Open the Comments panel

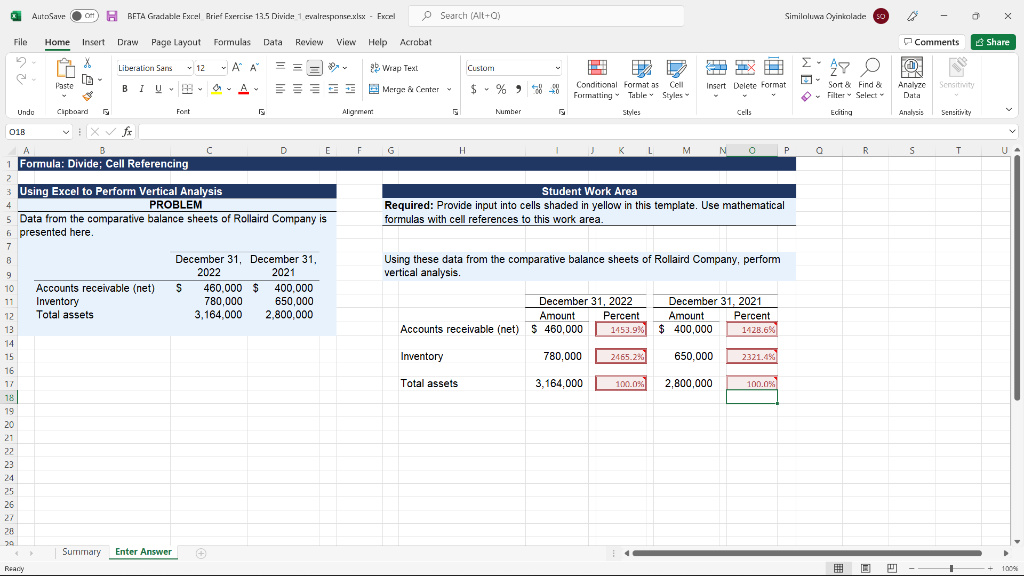pos(934,42)
